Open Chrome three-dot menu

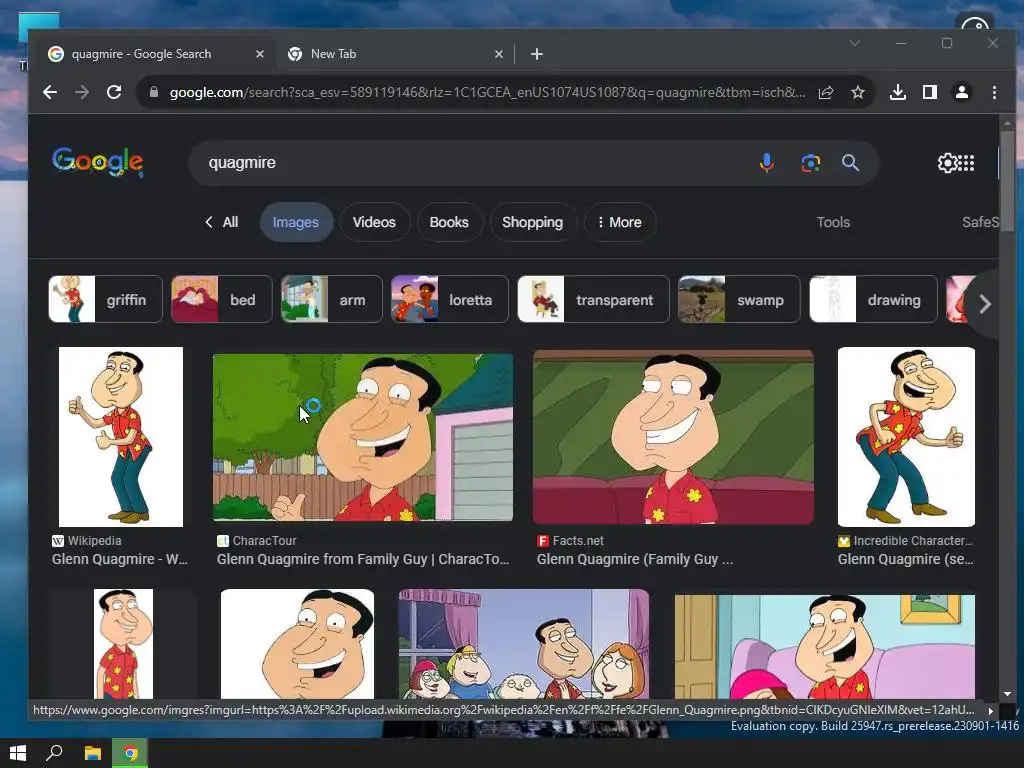pyautogui.click(x=994, y=92)
